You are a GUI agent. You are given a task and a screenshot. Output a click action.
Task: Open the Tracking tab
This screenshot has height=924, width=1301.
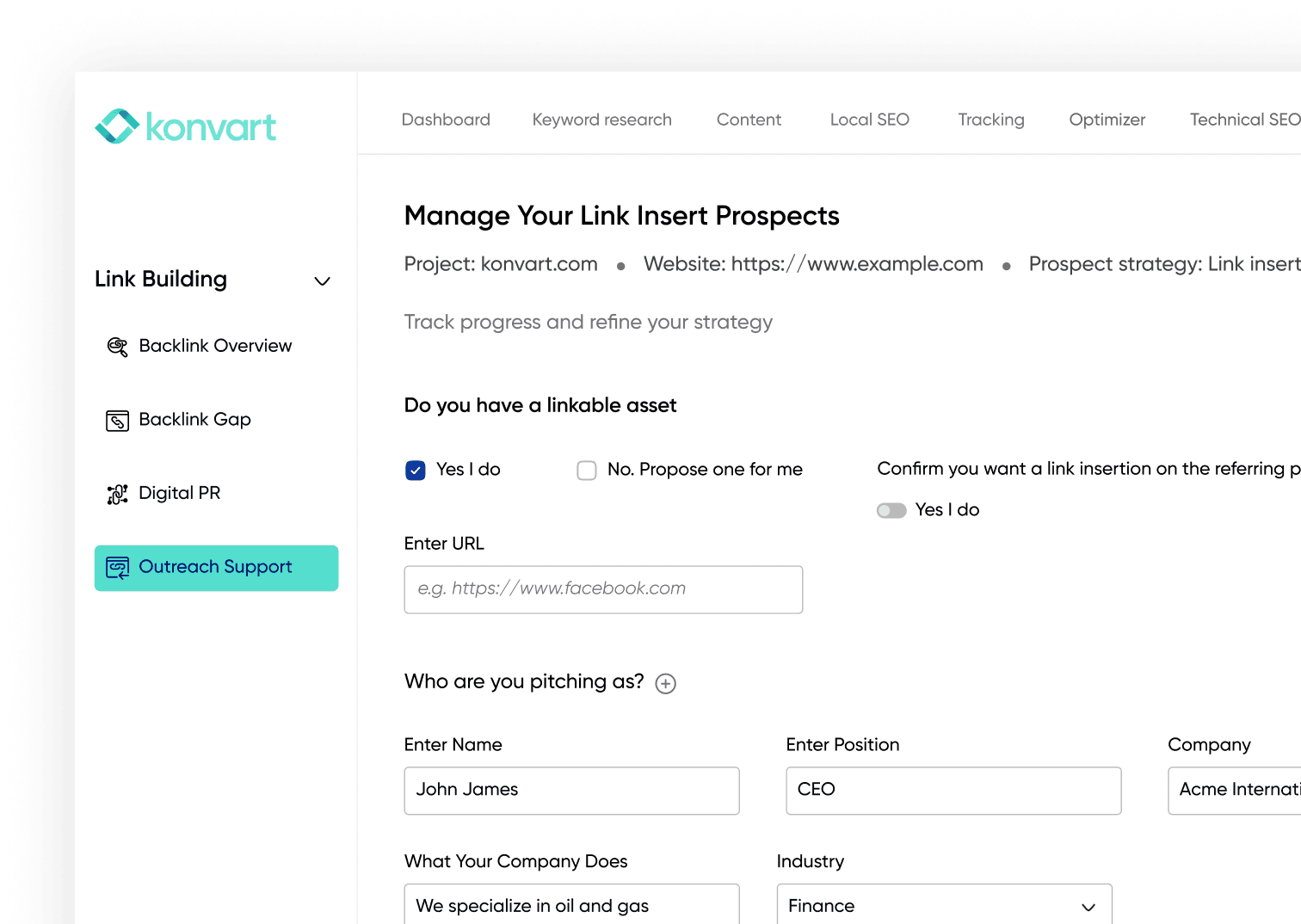click(x=990, y=120)
